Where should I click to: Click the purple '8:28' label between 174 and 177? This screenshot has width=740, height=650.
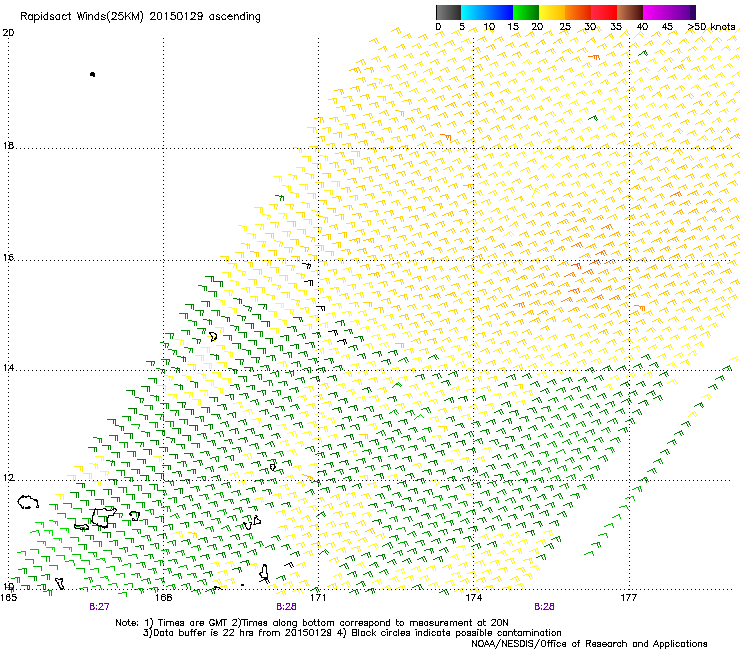pos(544,607)
